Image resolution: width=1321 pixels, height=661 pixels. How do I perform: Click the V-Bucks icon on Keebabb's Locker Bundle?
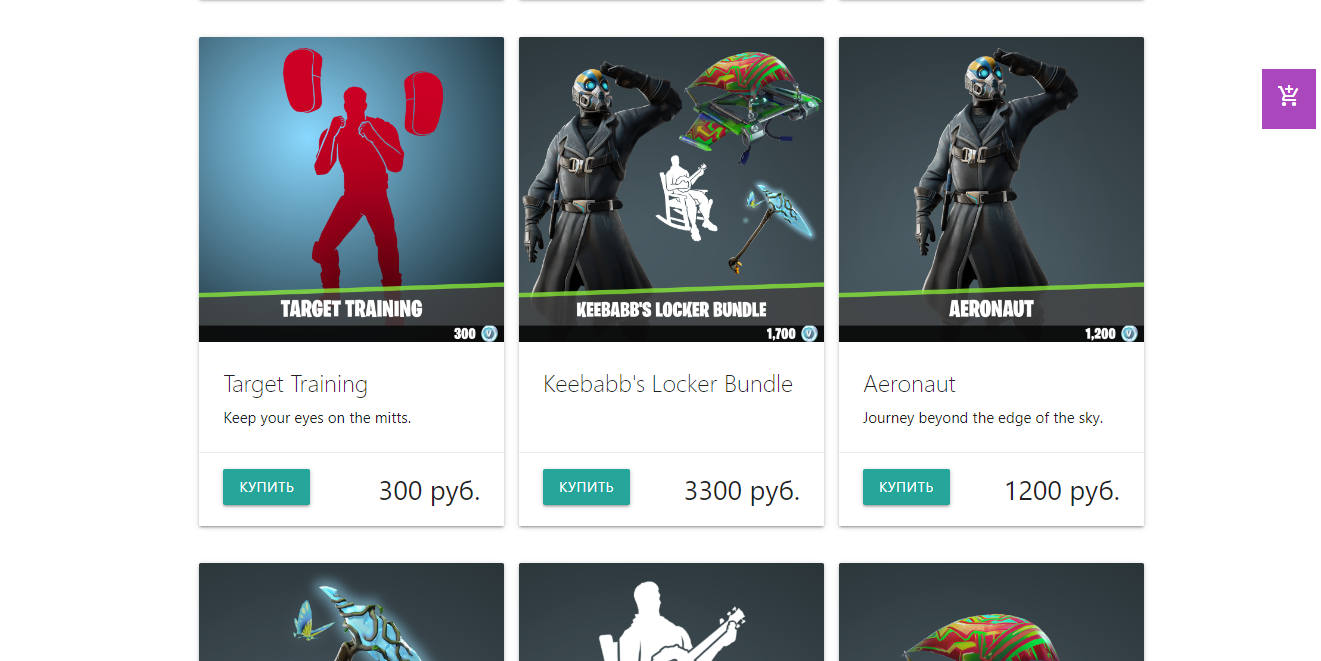[x=809, y=334]
